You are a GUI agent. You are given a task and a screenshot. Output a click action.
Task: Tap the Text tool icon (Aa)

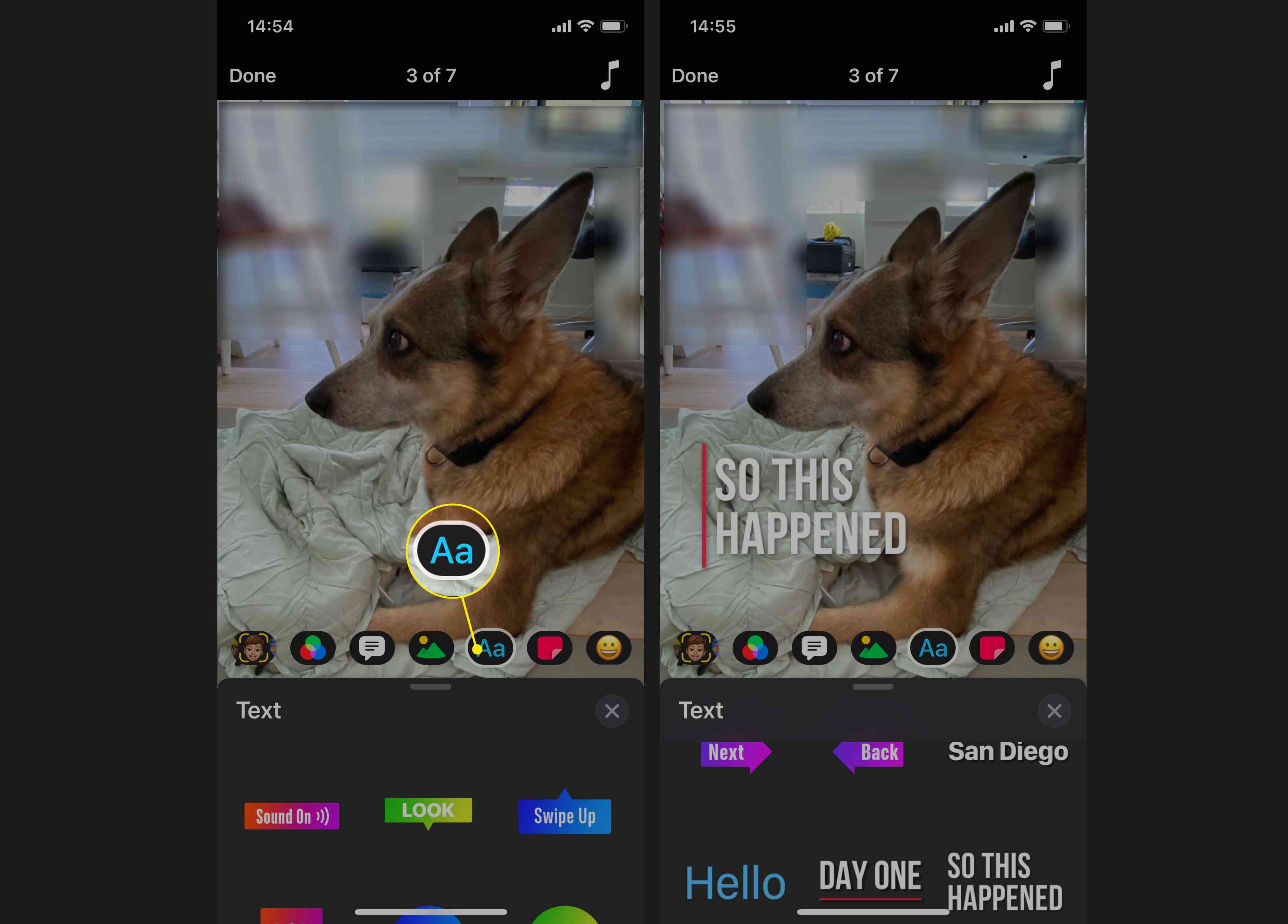tap(490, 647)
